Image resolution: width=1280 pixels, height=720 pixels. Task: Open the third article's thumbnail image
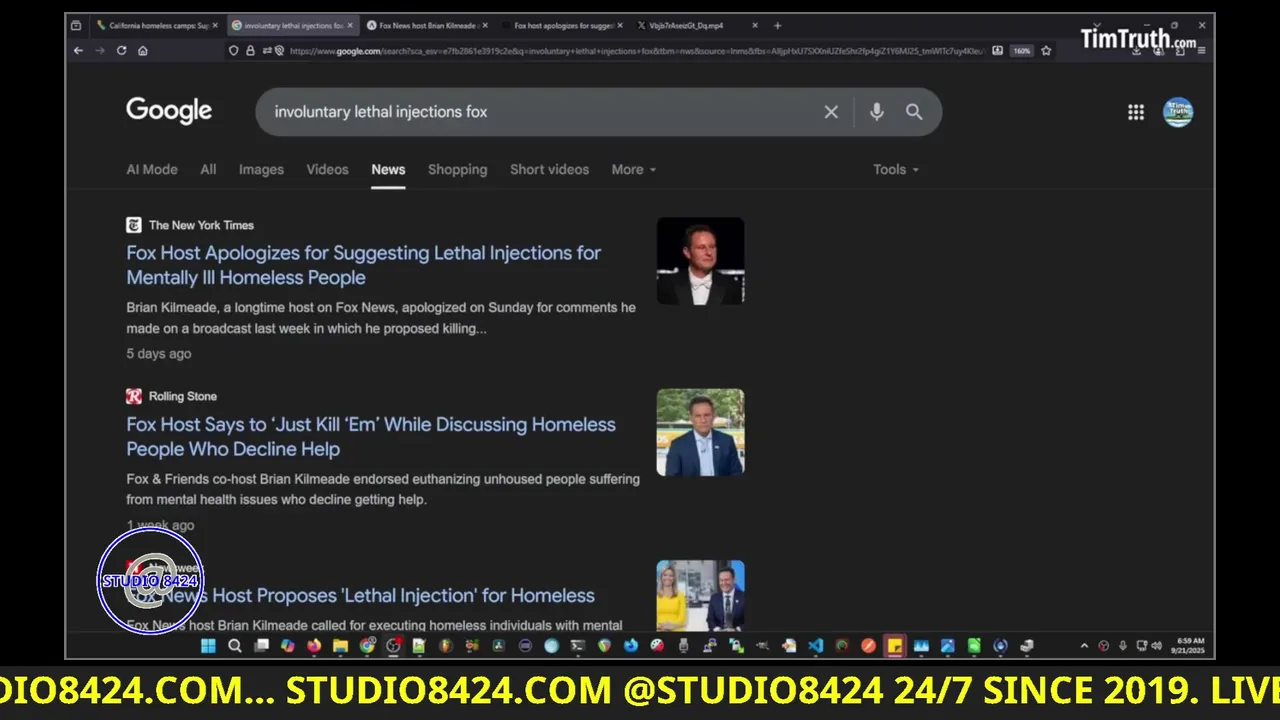(700, 595)
